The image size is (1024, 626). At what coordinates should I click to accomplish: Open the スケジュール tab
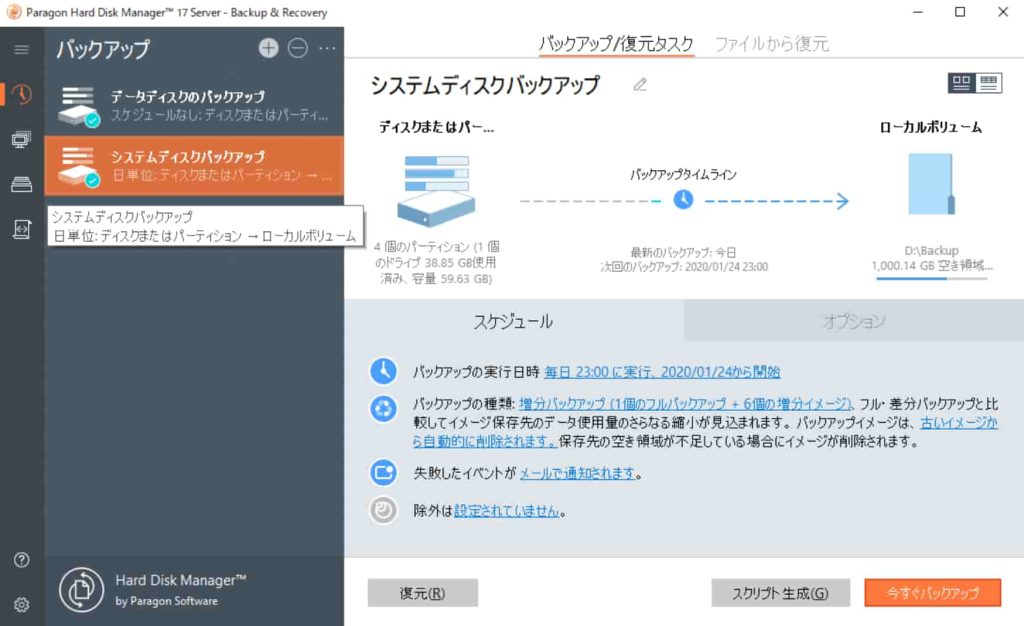514,321
